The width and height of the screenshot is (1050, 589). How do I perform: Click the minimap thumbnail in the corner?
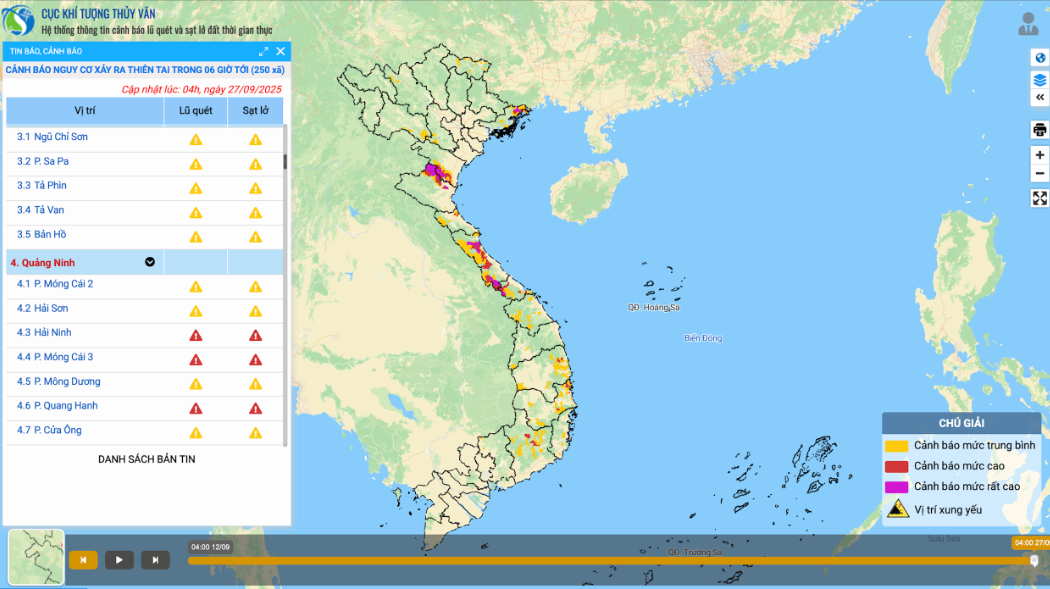pyautogui.click(x=36, y=557)
